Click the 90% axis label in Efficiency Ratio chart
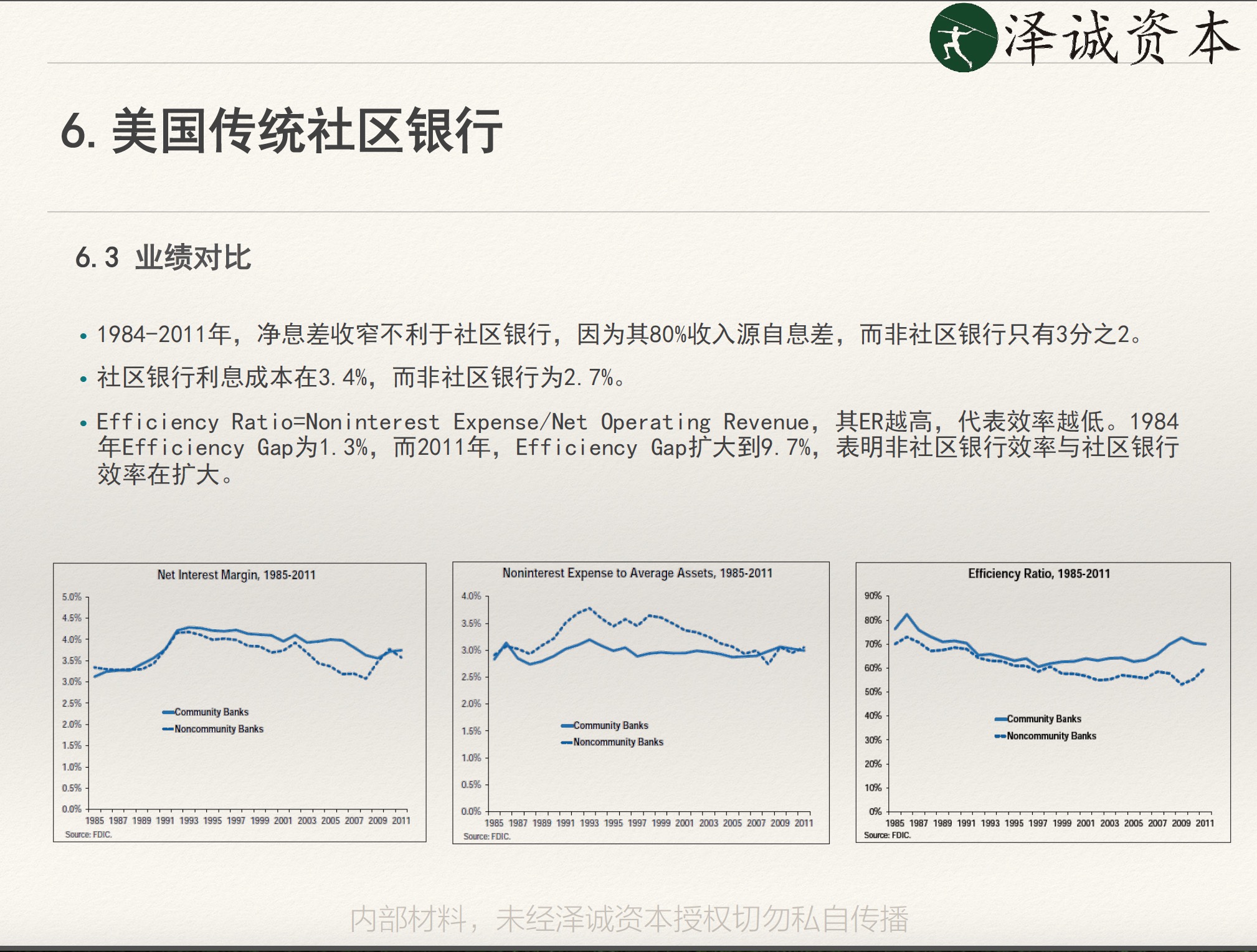The height and width of the screenshot is (952, 1257). click(873, 596)
